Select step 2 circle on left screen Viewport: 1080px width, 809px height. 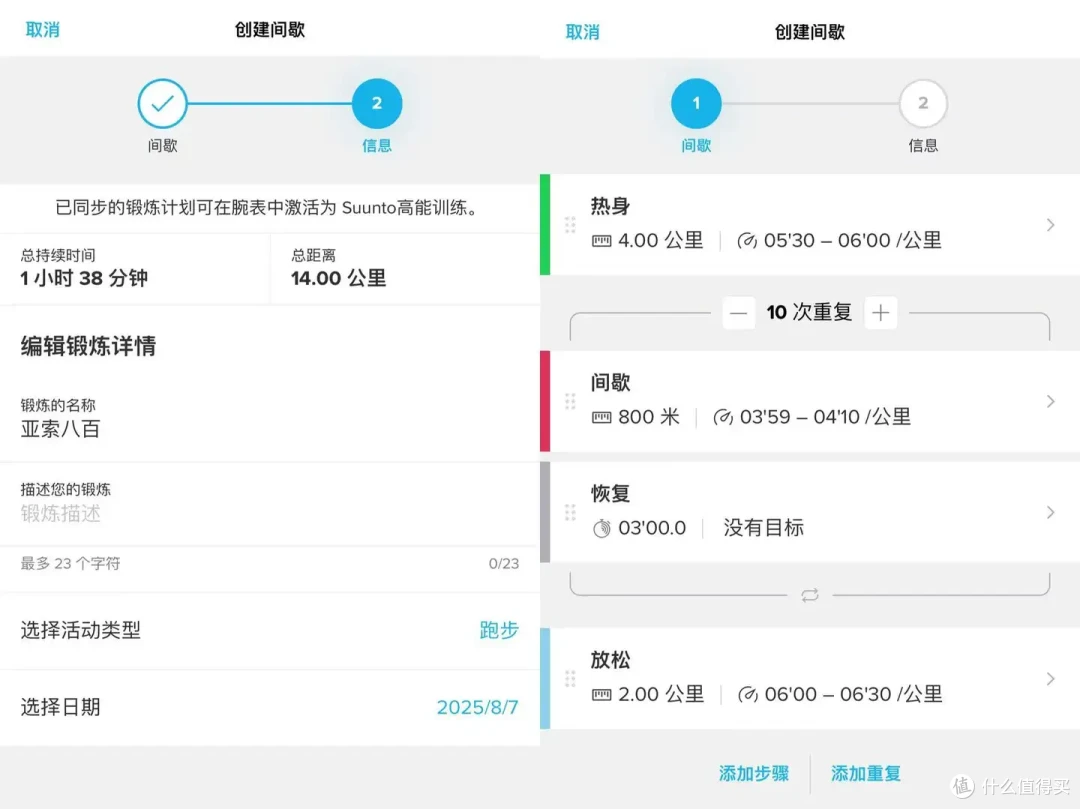click(377, 103)
